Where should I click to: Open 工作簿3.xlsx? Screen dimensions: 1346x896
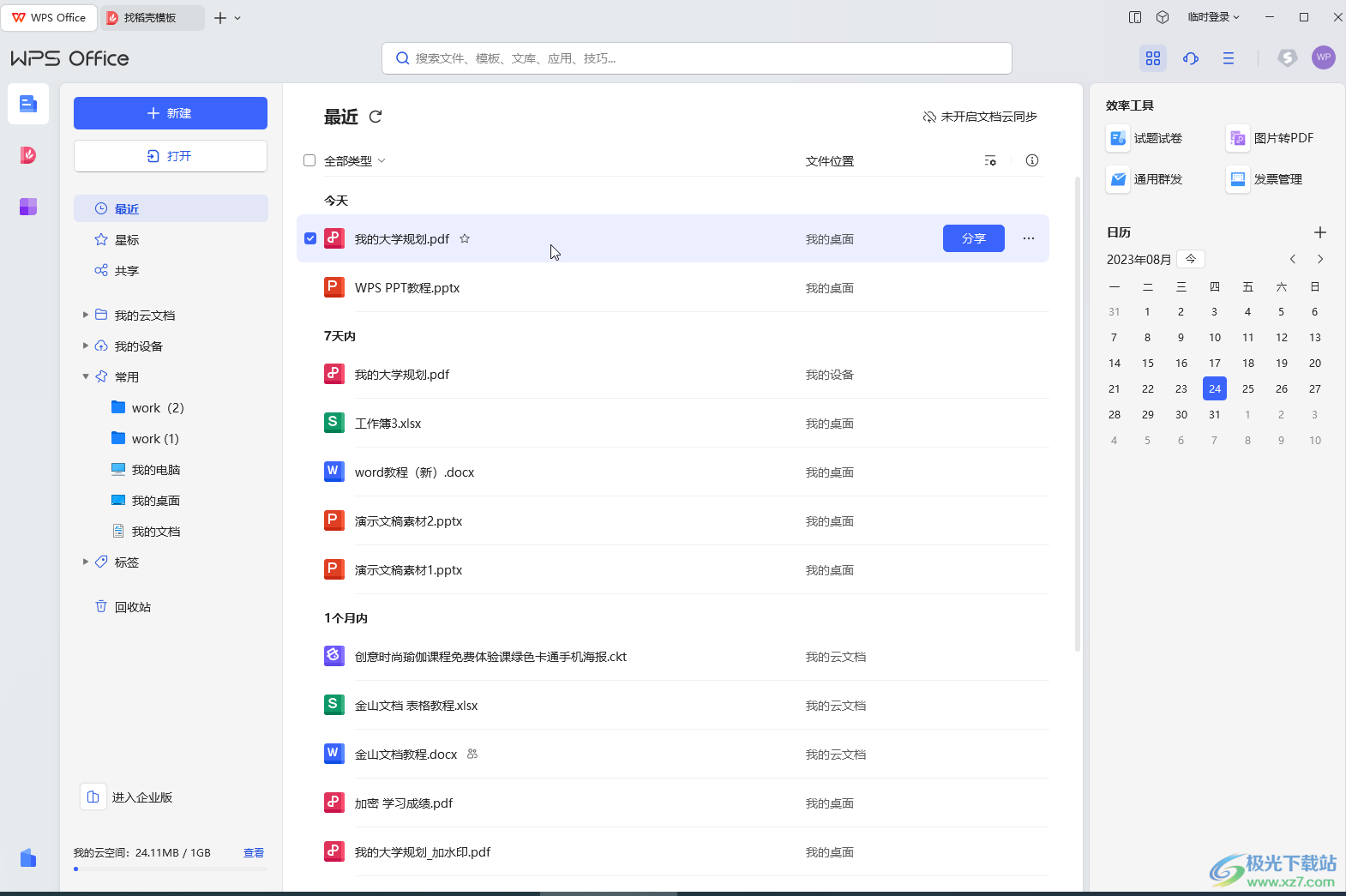click(673, 423)
